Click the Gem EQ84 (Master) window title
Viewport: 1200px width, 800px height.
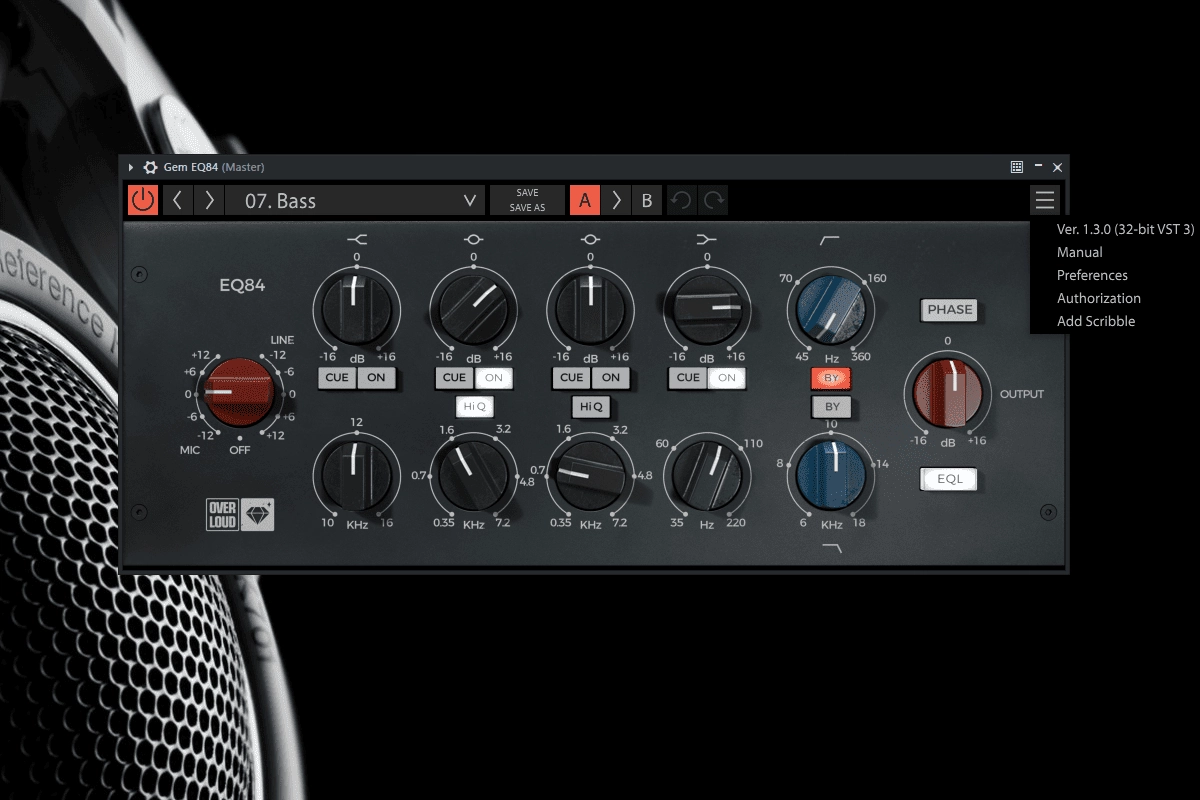214,167
